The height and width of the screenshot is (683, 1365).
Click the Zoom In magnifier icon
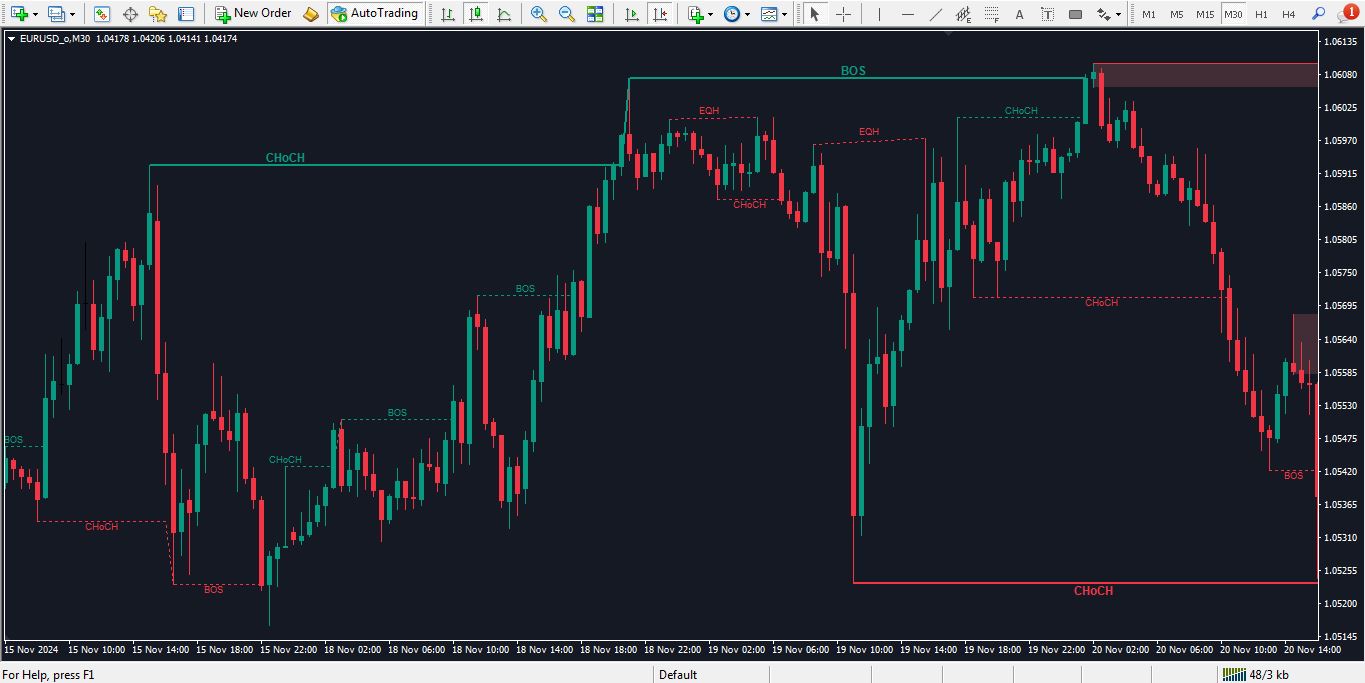(539, 14)
